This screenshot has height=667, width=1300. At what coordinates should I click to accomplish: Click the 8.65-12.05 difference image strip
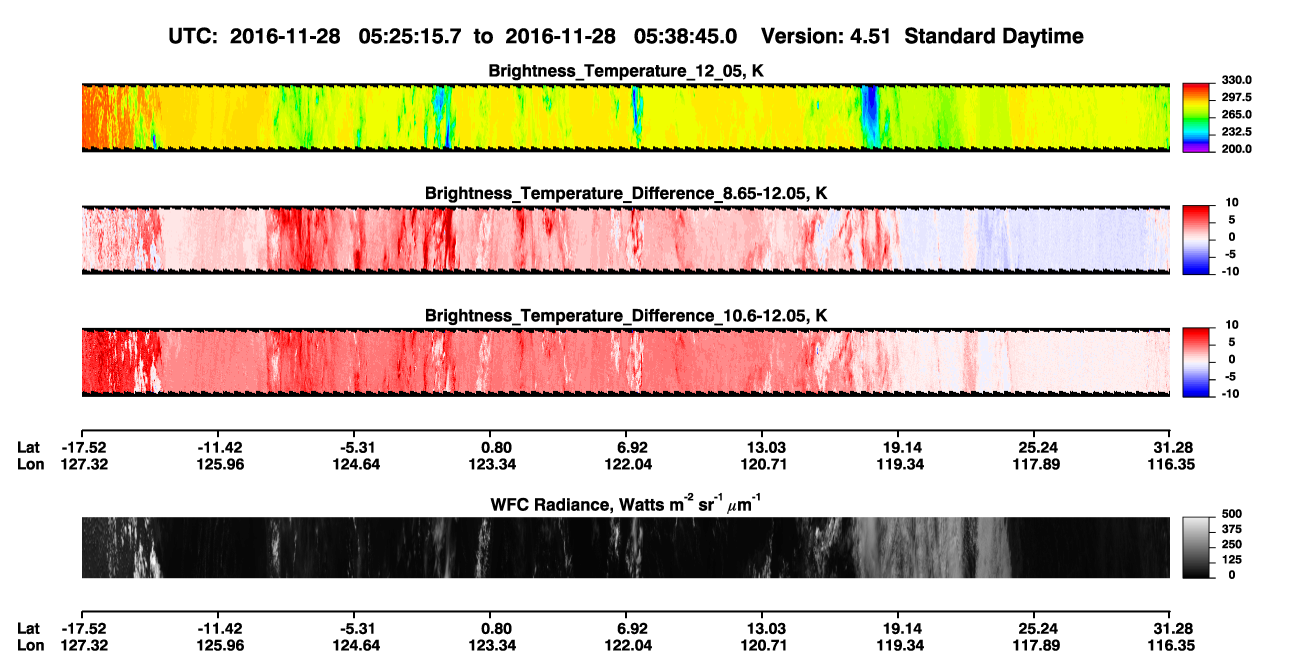coord(625,240)
